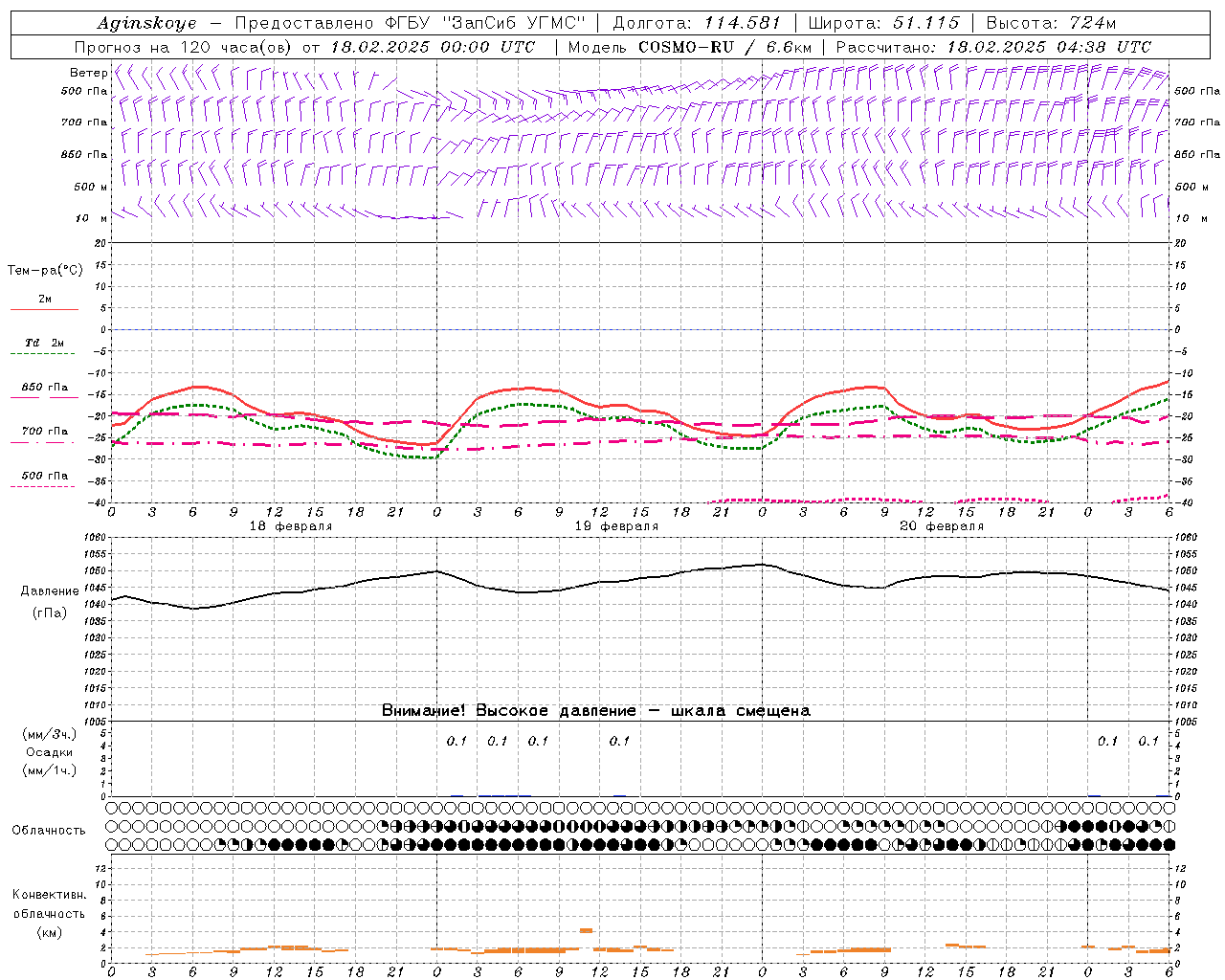1225x980 pixels.
Task: Click the 20 февраля date label
Action: (942, 526)
